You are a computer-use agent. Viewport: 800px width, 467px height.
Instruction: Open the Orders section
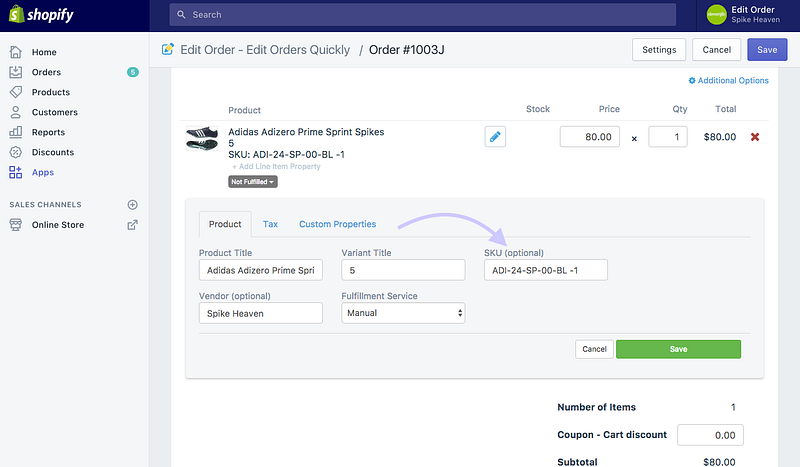click(x=46, y=72)
